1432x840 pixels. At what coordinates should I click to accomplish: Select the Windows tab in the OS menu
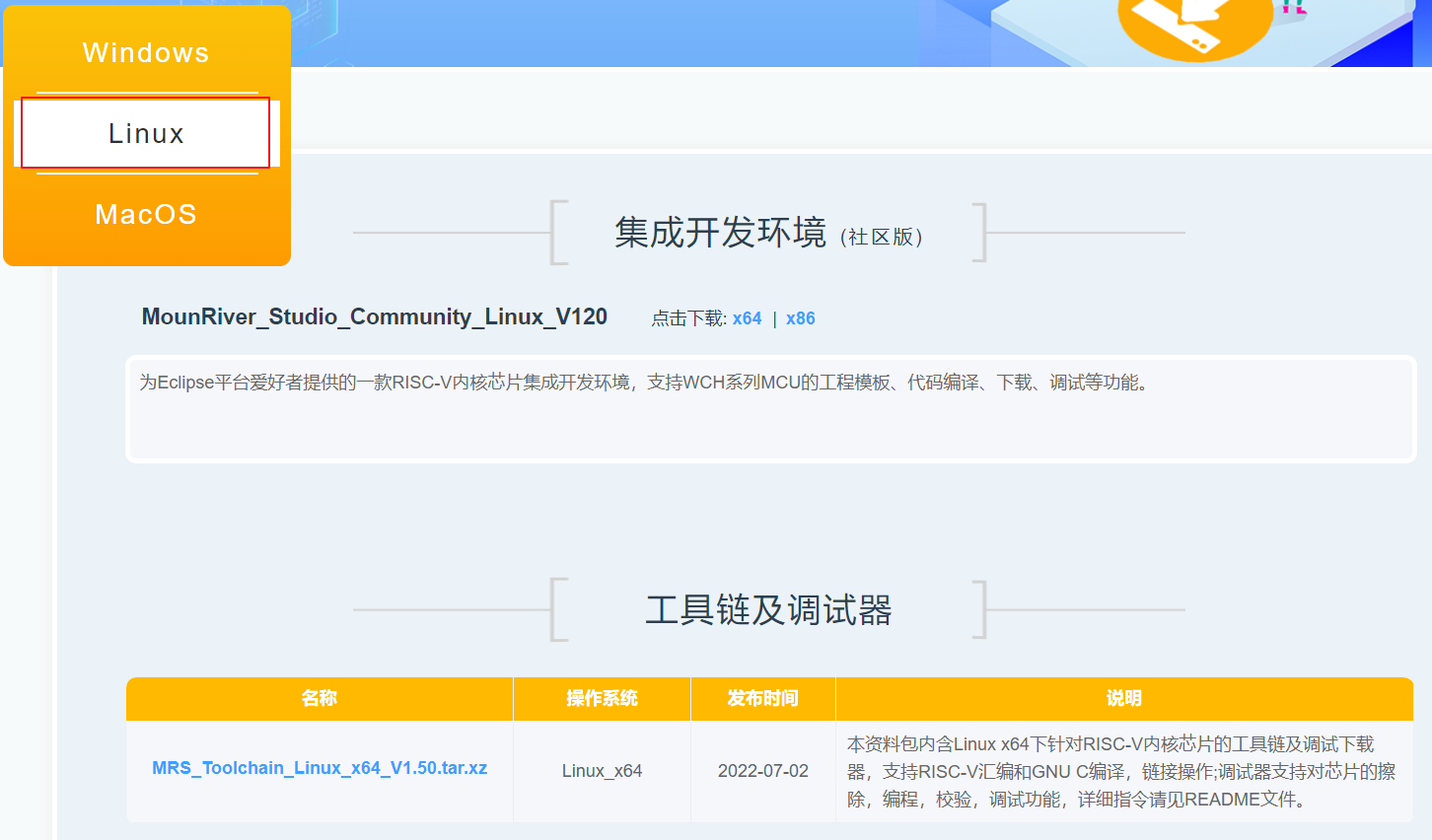146,52
